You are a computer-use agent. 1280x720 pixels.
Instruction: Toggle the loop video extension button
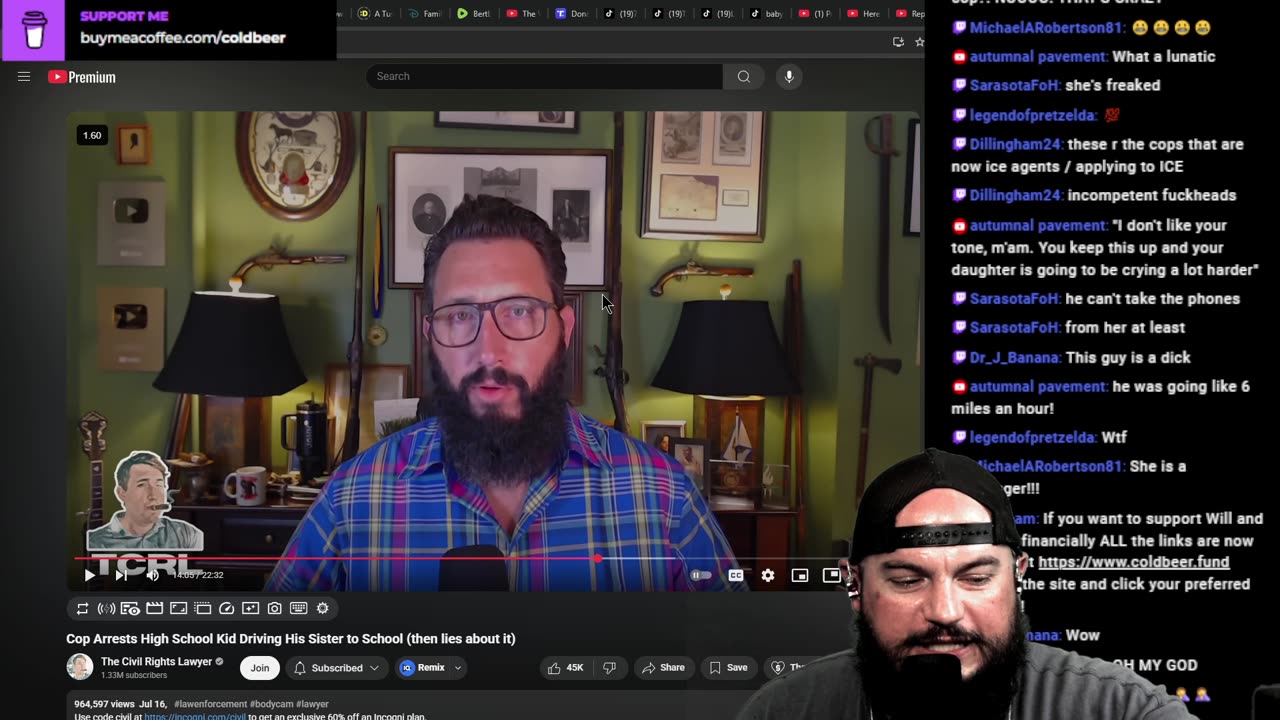[83, 608]
